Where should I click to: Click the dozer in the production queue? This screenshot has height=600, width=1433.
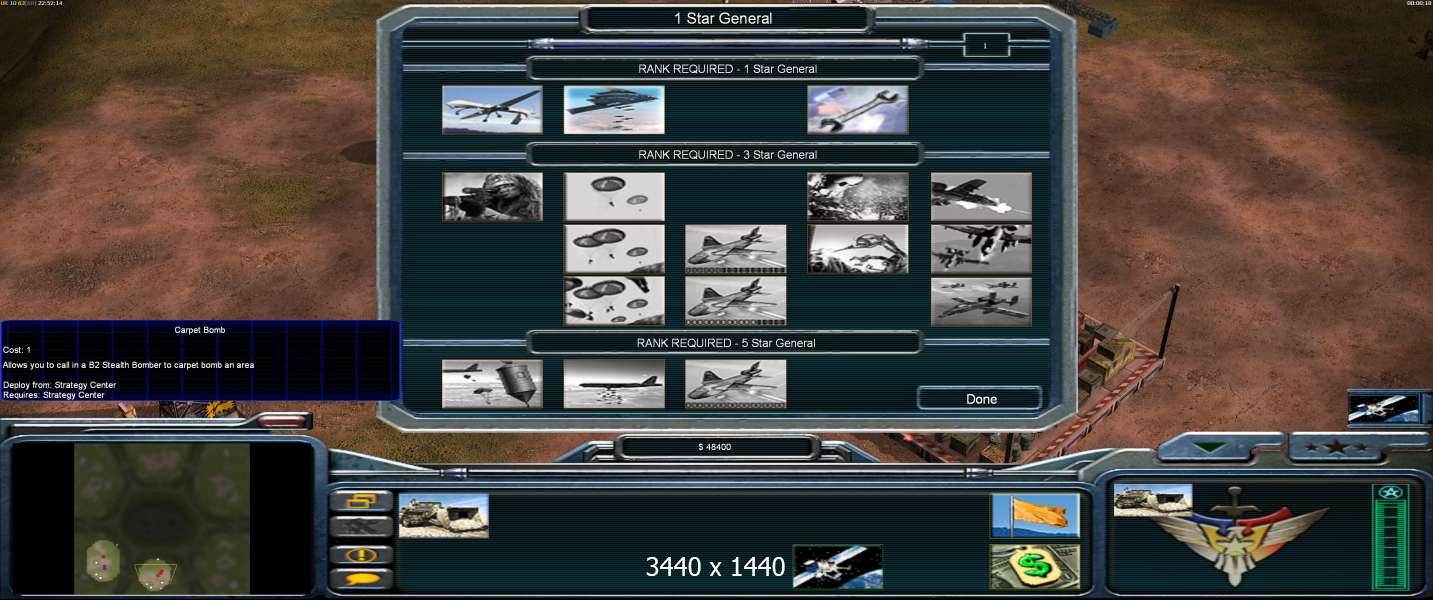[1153, 501]
